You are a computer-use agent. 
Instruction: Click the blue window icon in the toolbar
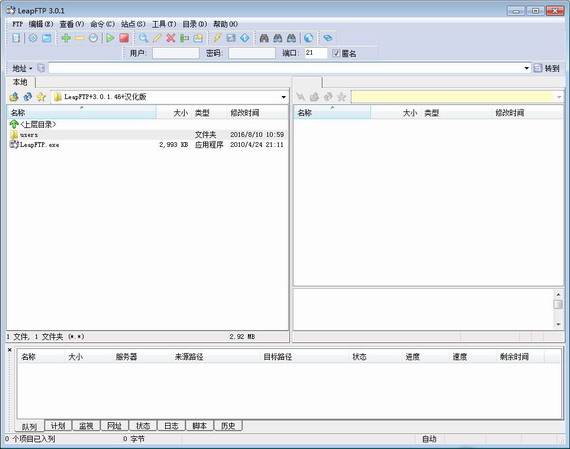click(x=47, y=38)
